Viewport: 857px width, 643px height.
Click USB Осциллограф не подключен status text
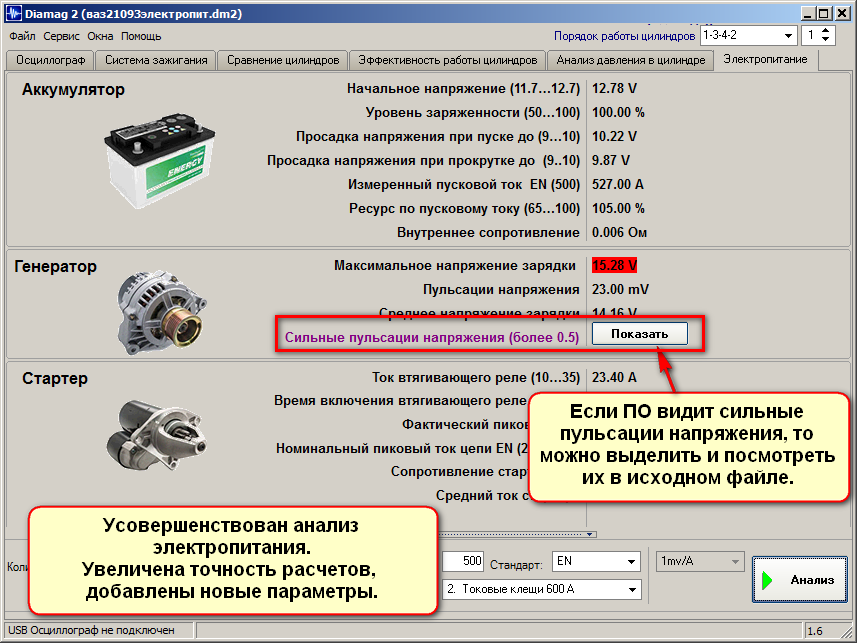91,630
